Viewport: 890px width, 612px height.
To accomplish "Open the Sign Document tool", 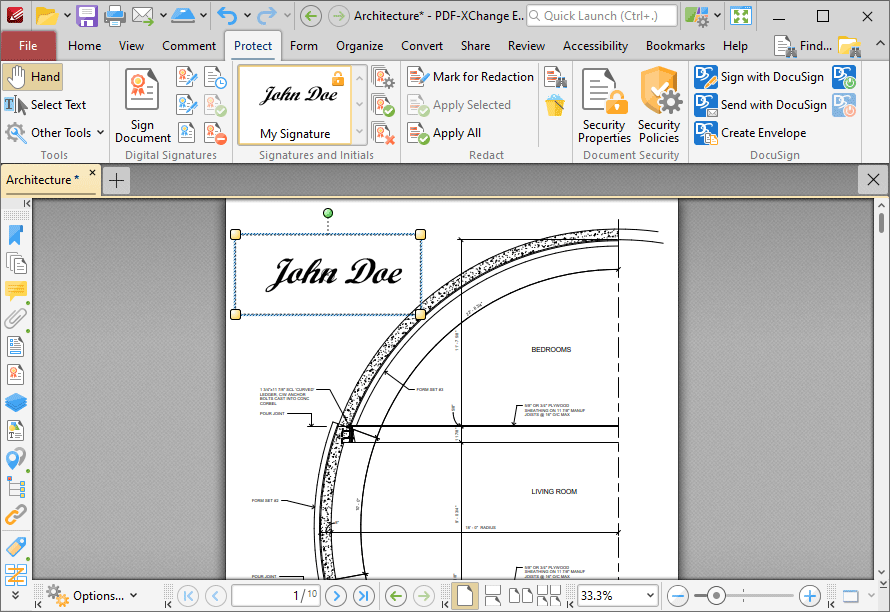I will pyautogui.click(x=142, y=105).
